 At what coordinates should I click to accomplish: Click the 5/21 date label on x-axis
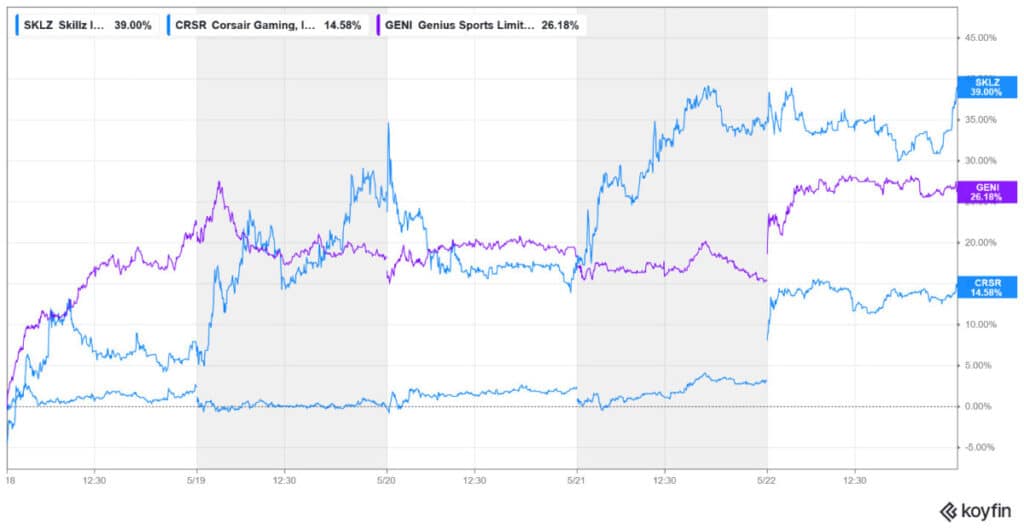(x=577, y=480)
